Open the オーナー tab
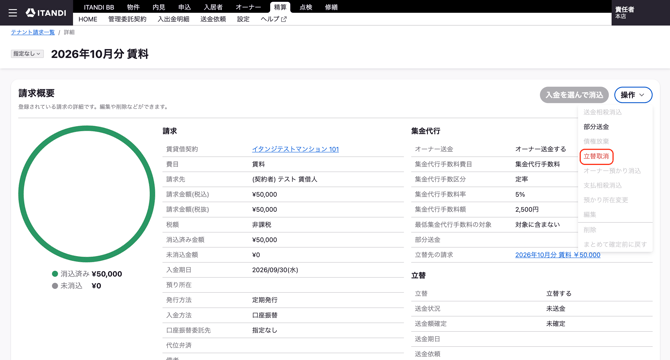This screenshot has width=670, height=360. point(248,7)
